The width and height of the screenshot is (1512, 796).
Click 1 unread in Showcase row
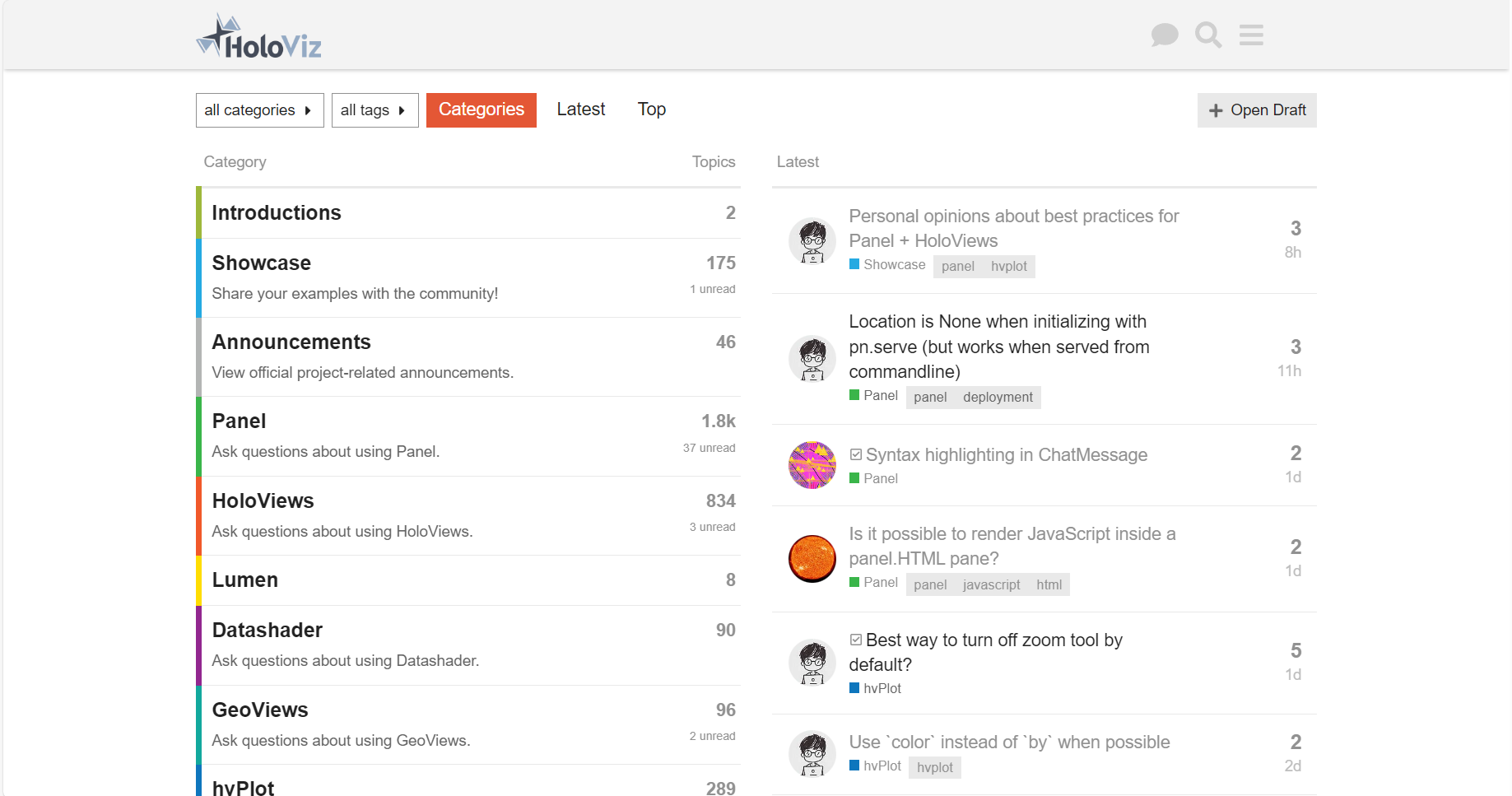coord(712,289)
